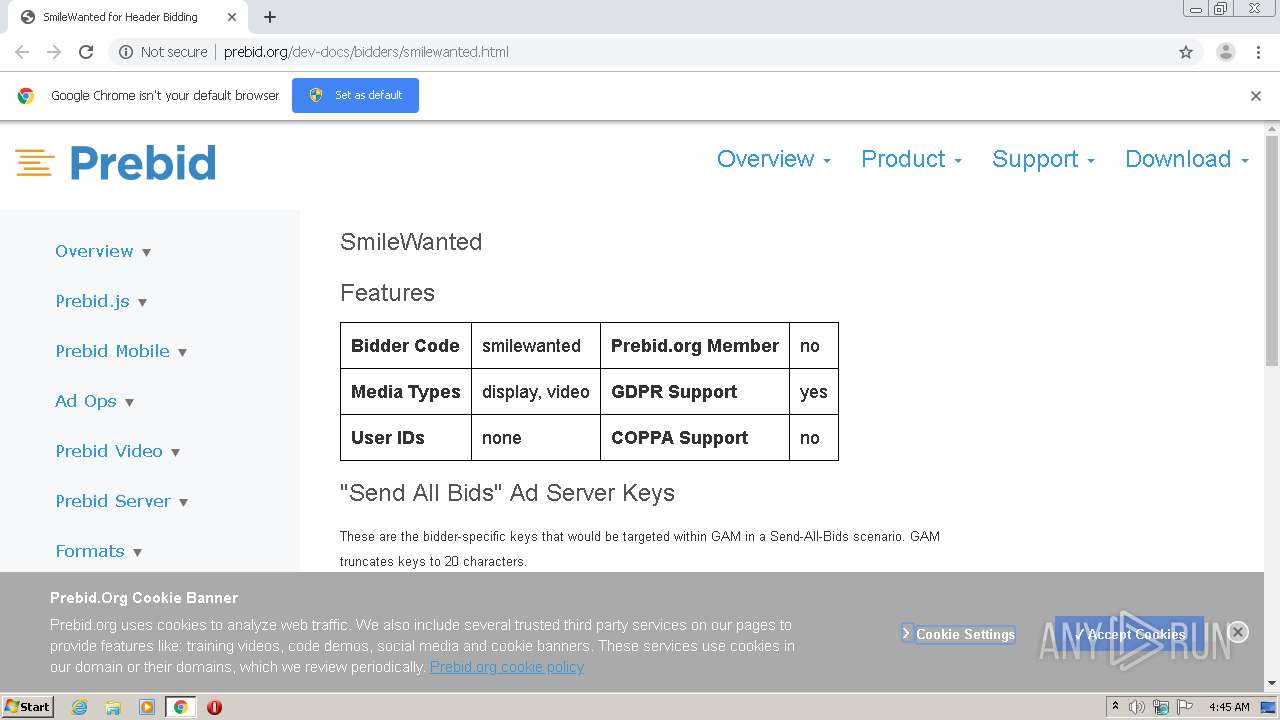
Task: Open the file explorer taskbar icon
Action: [113, 707]
